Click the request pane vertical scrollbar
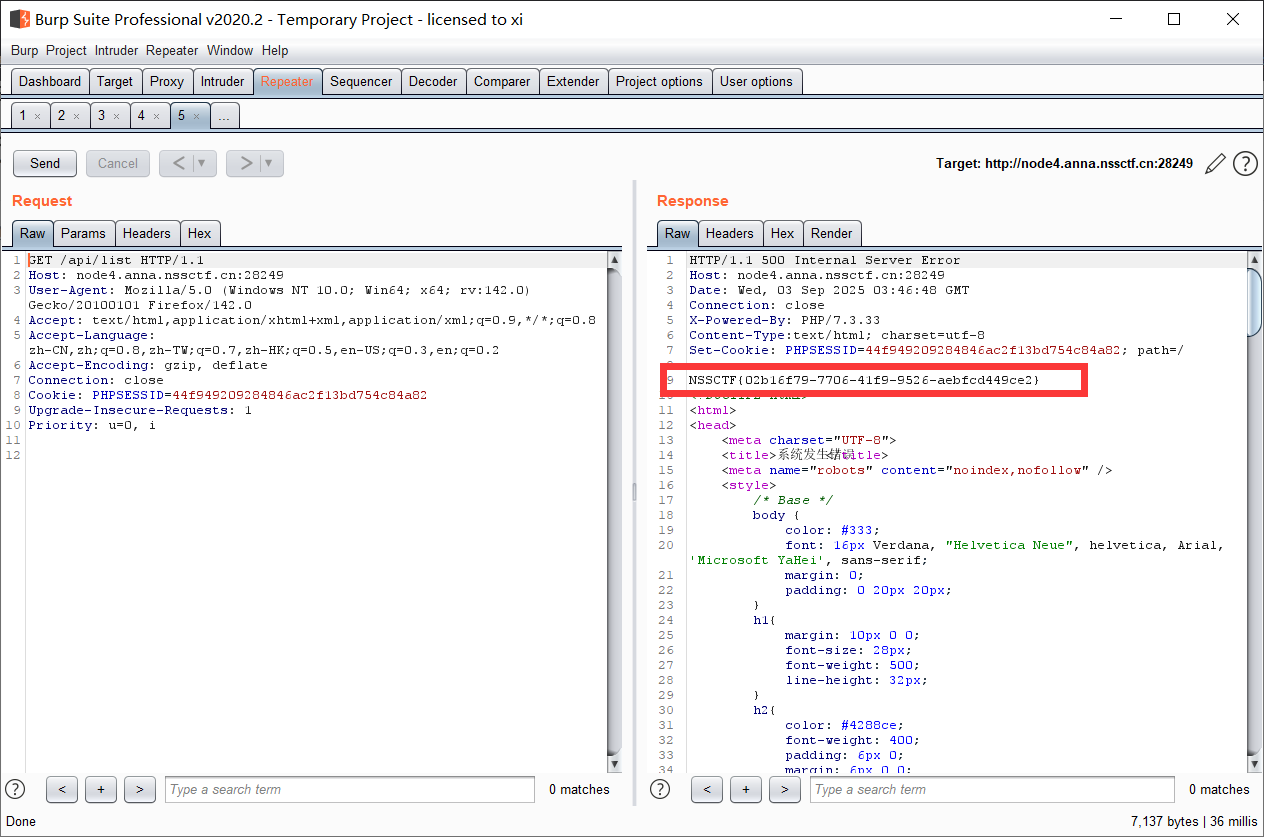 pos(614,512)
